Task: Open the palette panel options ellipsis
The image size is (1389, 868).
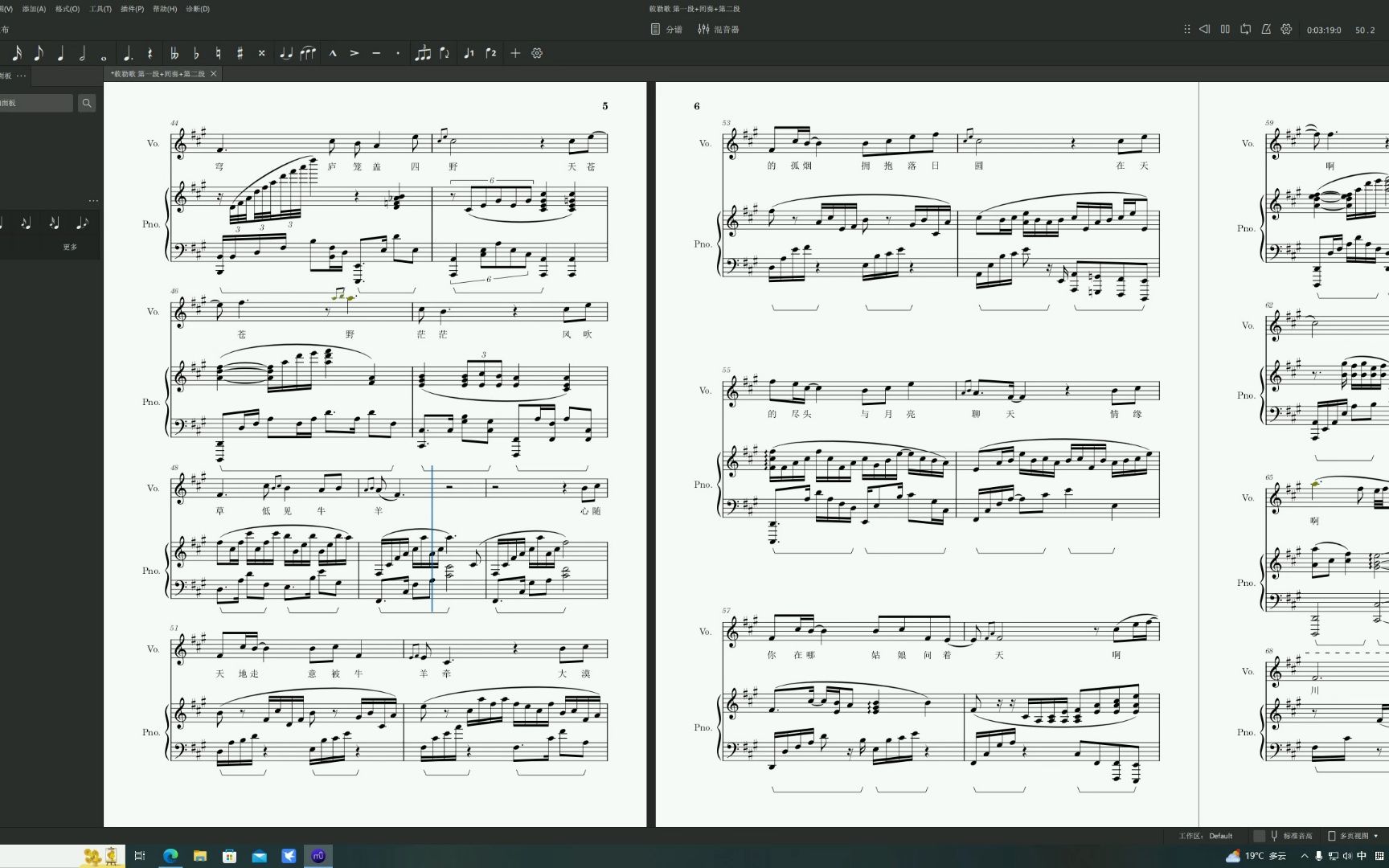Action: (x=21, y=76)
